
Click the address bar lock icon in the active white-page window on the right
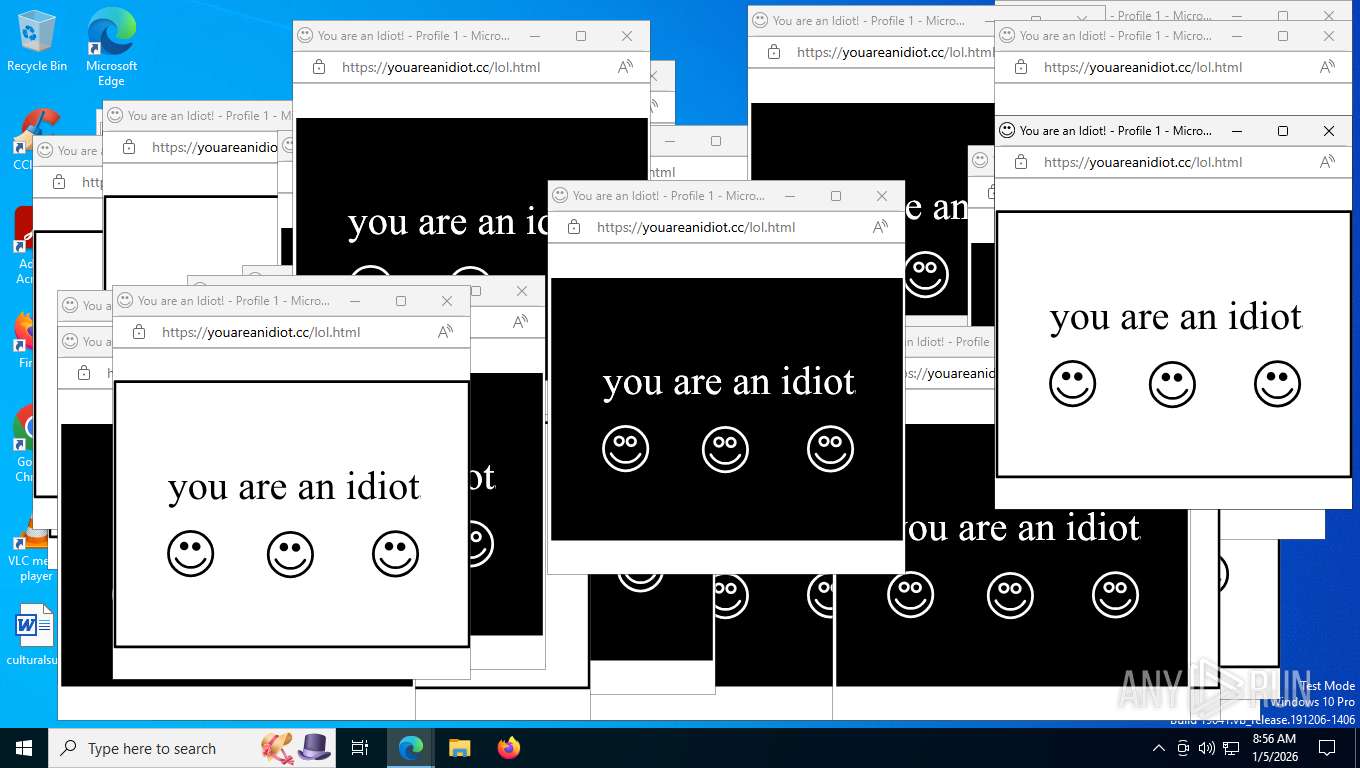click(x=1021, y=162)
